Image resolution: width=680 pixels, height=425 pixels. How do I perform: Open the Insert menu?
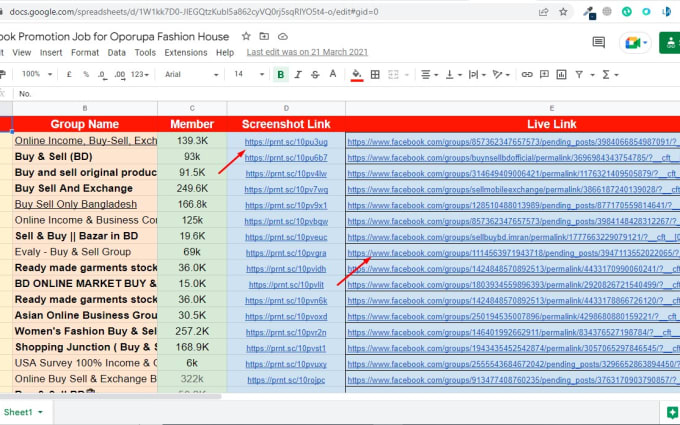[x=51, y=52]
